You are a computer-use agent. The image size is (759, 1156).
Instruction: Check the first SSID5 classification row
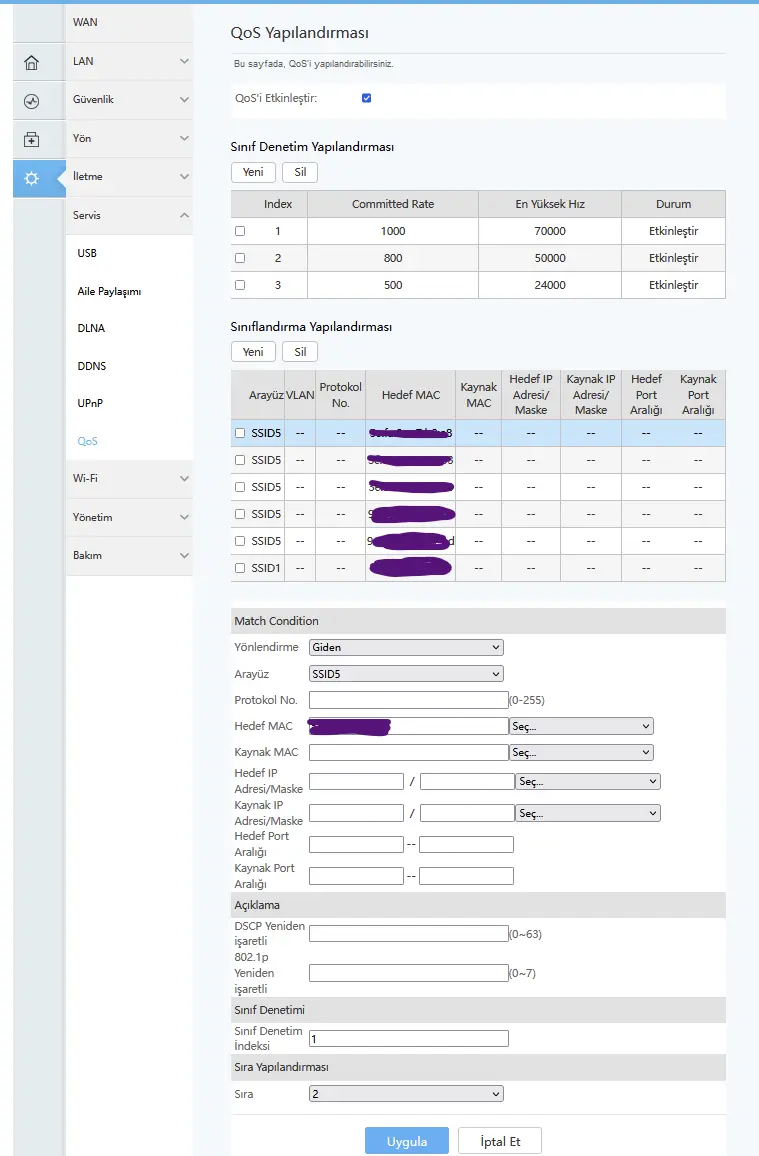[x=239, y=433]
